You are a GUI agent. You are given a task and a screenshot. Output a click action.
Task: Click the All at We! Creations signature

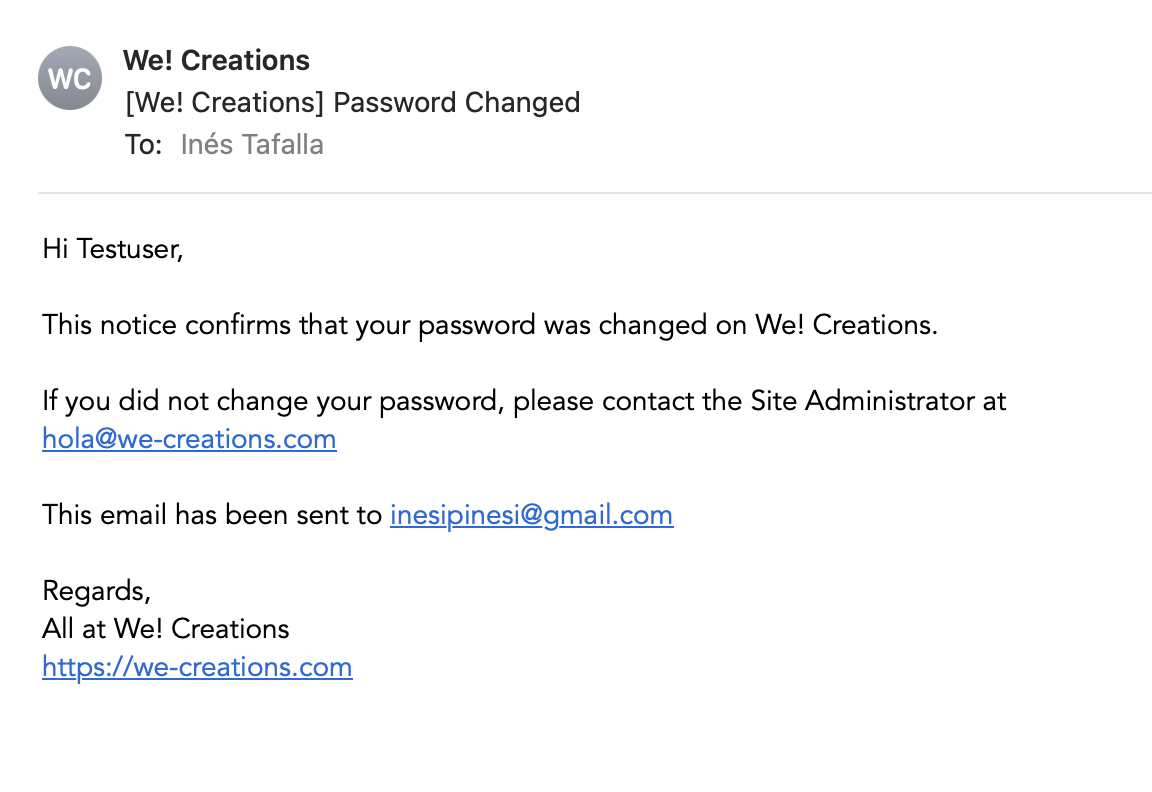point(165,629)
